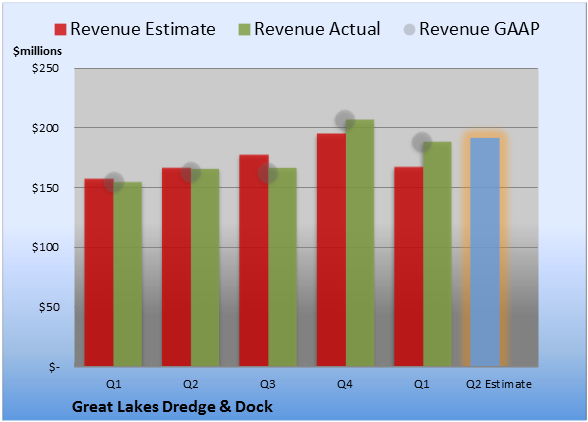This screenshot has height=422, width=588.
Task: Click the first Q1 green actual bar
Action: pyautogui.click(x=128, y=274)
